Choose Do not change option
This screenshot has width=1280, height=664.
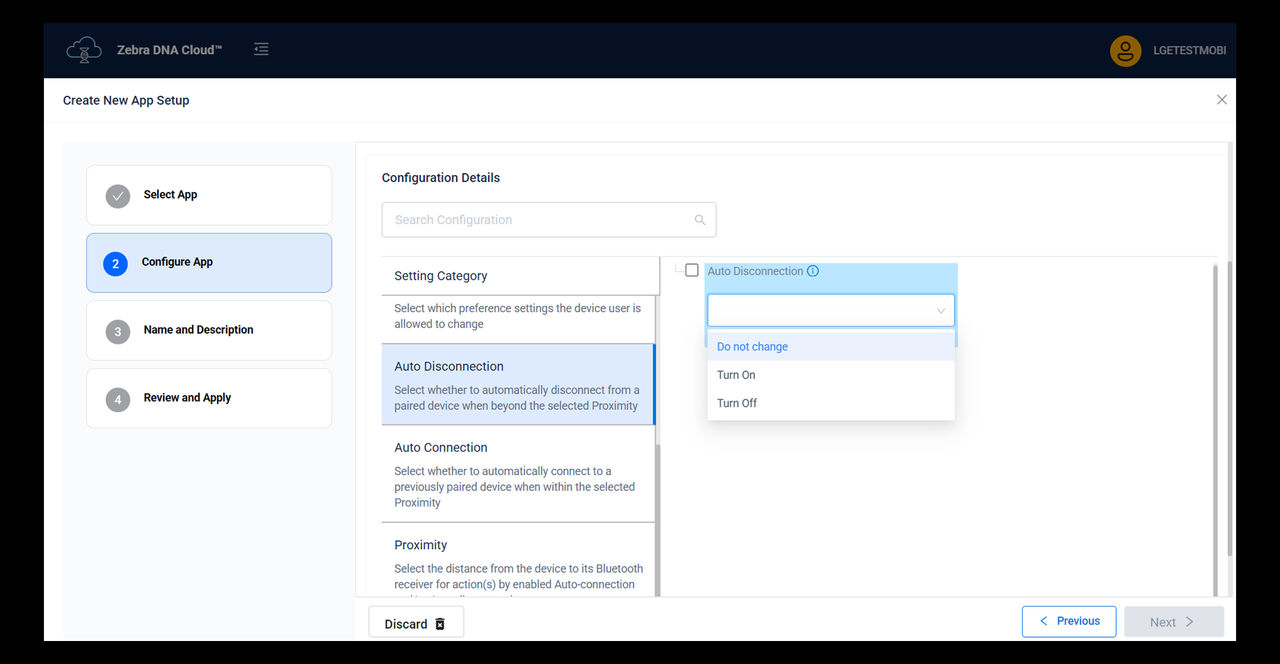(x=751, y=346)
